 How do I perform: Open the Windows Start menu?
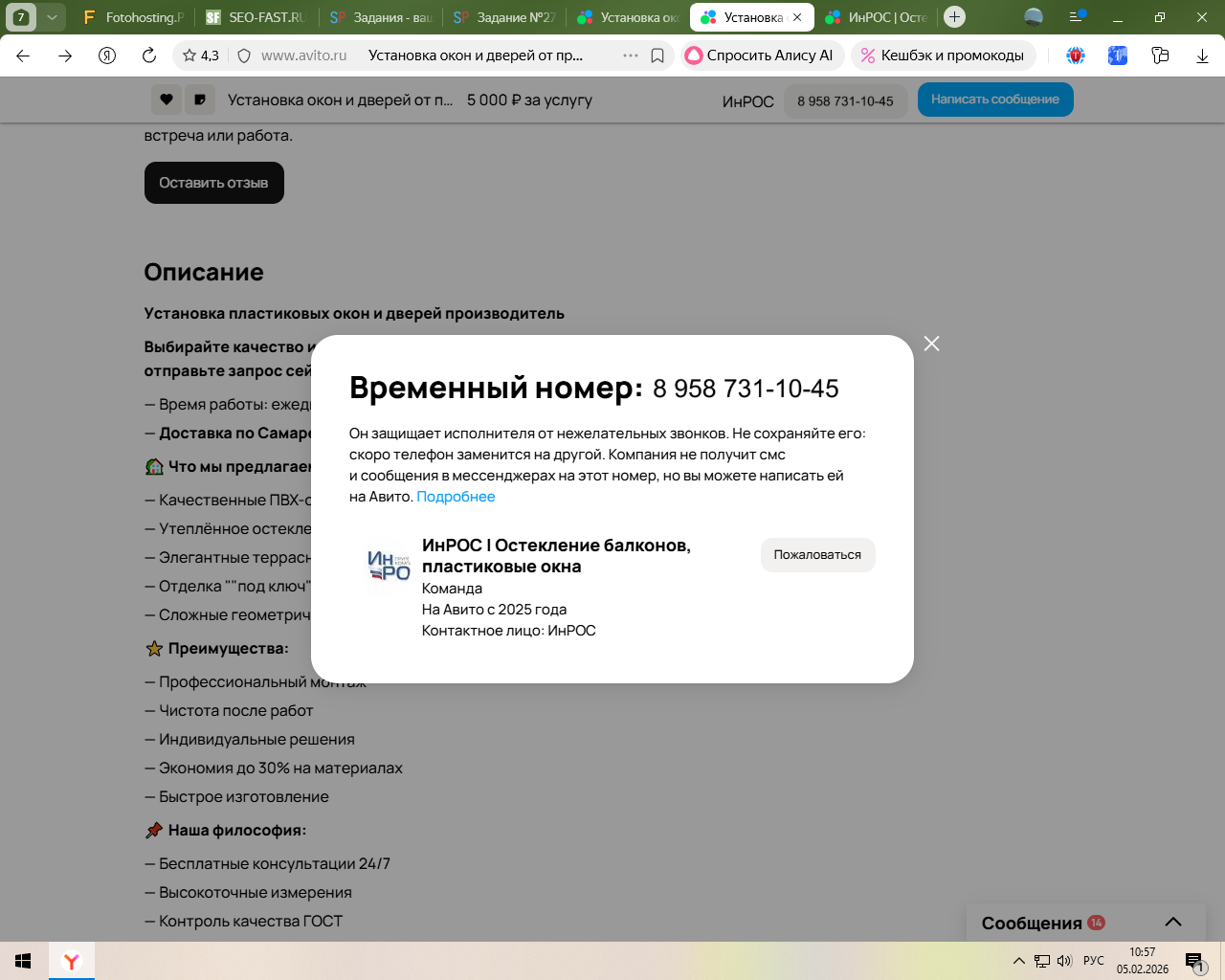coord(23,961)
